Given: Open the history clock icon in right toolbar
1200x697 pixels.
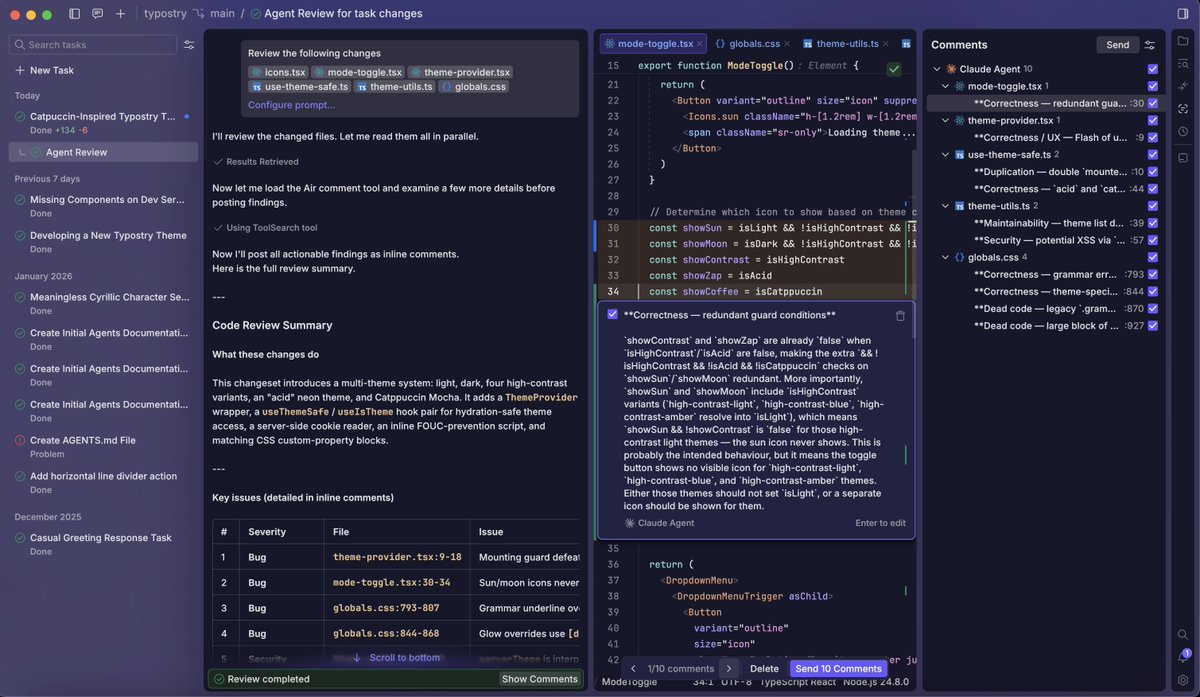Looking at the screenshot, I should tap(1183, 131).
